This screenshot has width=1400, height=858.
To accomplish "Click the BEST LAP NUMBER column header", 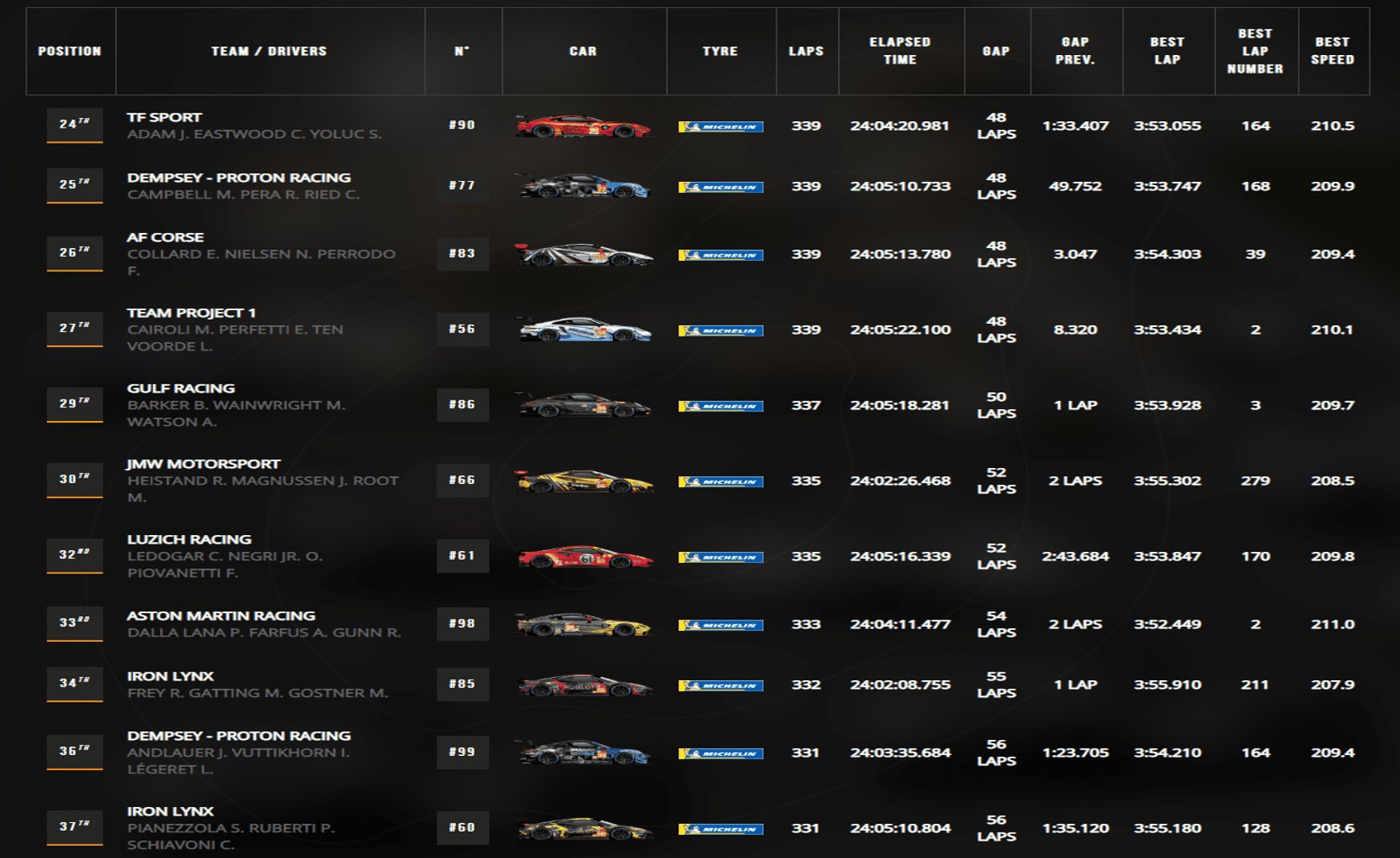I will pos(1256,51).
